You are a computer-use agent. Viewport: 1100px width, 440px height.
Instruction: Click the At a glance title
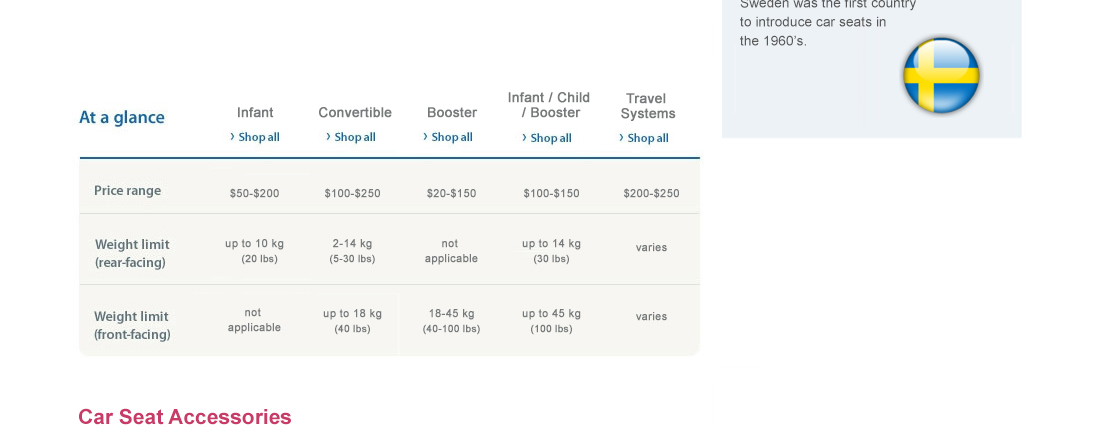(122, 118)
